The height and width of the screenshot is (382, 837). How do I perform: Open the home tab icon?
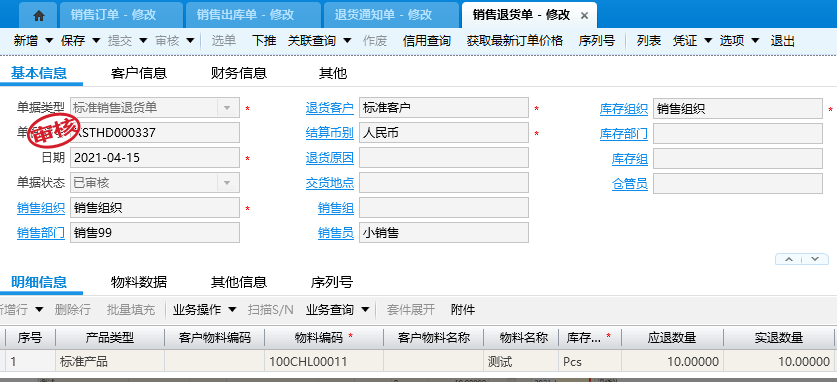(38, 15)
